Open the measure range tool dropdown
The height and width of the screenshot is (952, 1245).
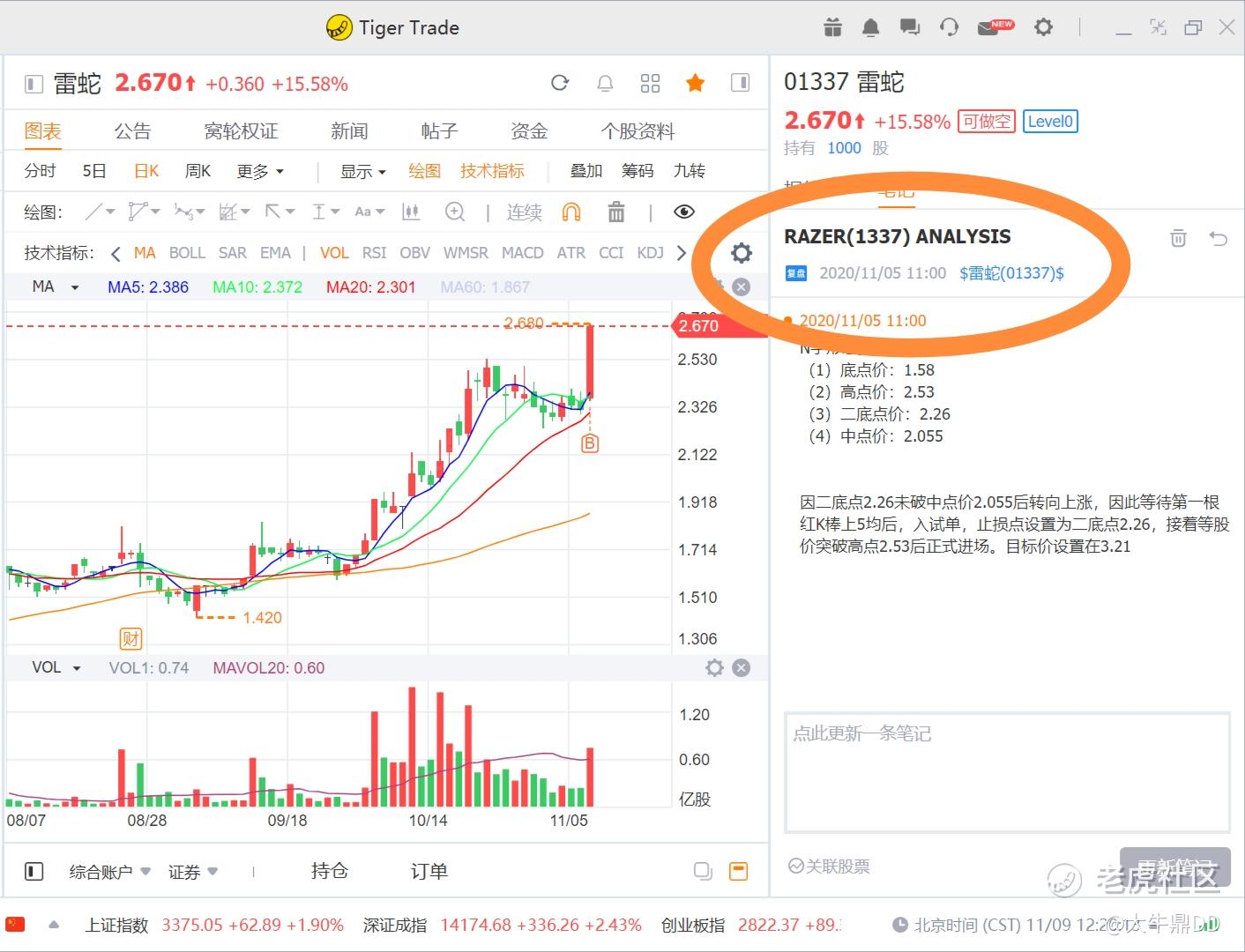(324, 212)
